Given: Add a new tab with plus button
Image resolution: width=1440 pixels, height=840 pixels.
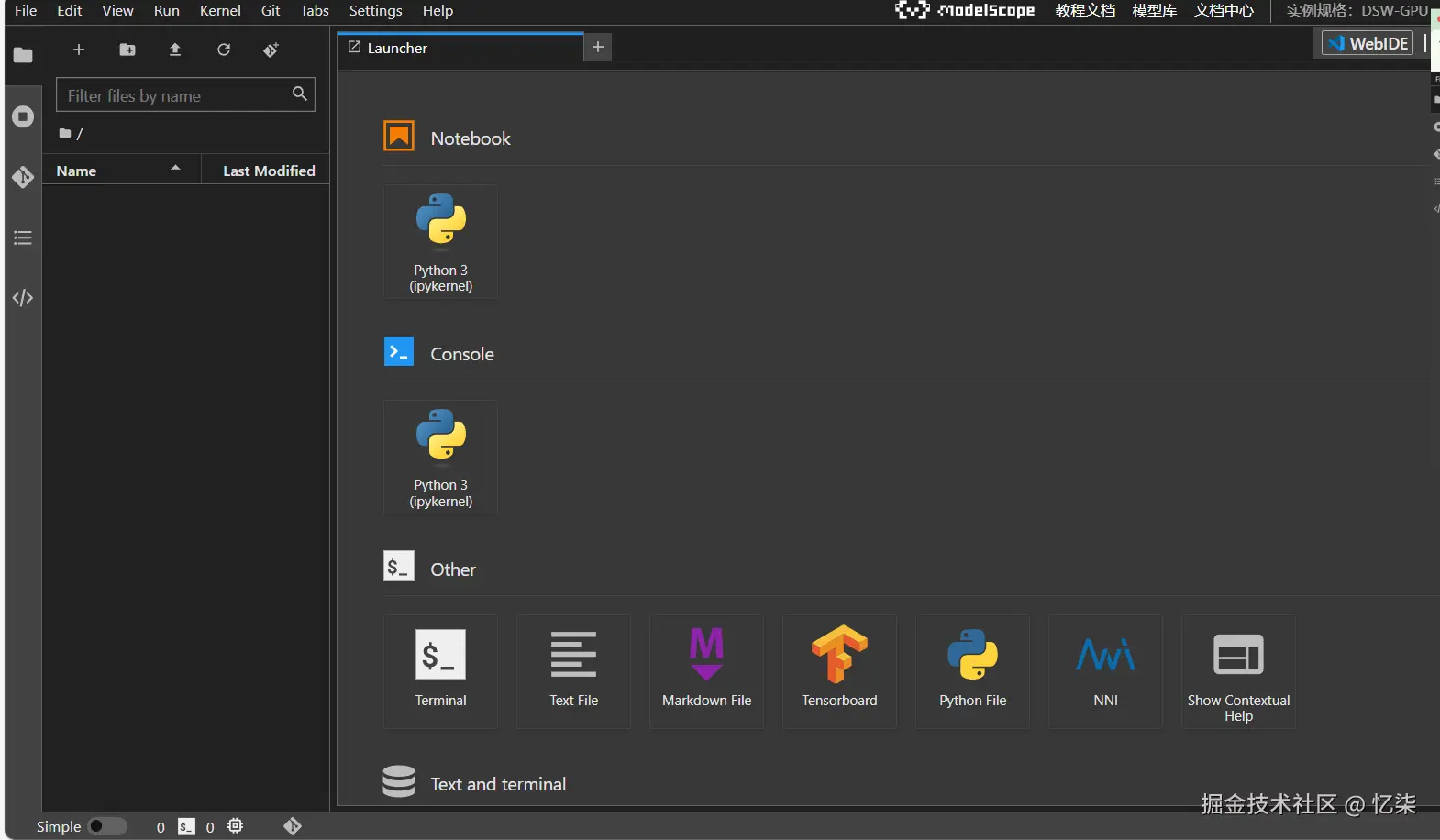Looking at the screenshot, I should coord(598,47).
